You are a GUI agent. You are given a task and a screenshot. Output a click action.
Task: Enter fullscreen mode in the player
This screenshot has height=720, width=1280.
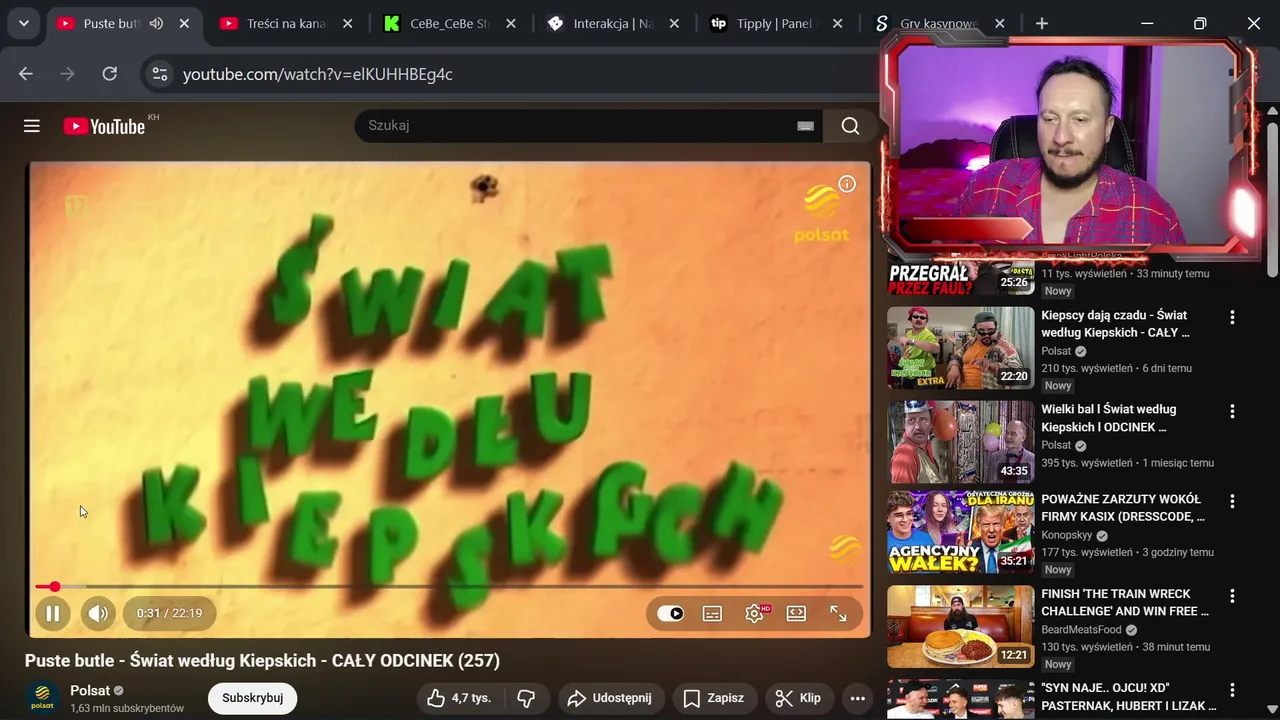pyautogui.click(x=838, y=614)
